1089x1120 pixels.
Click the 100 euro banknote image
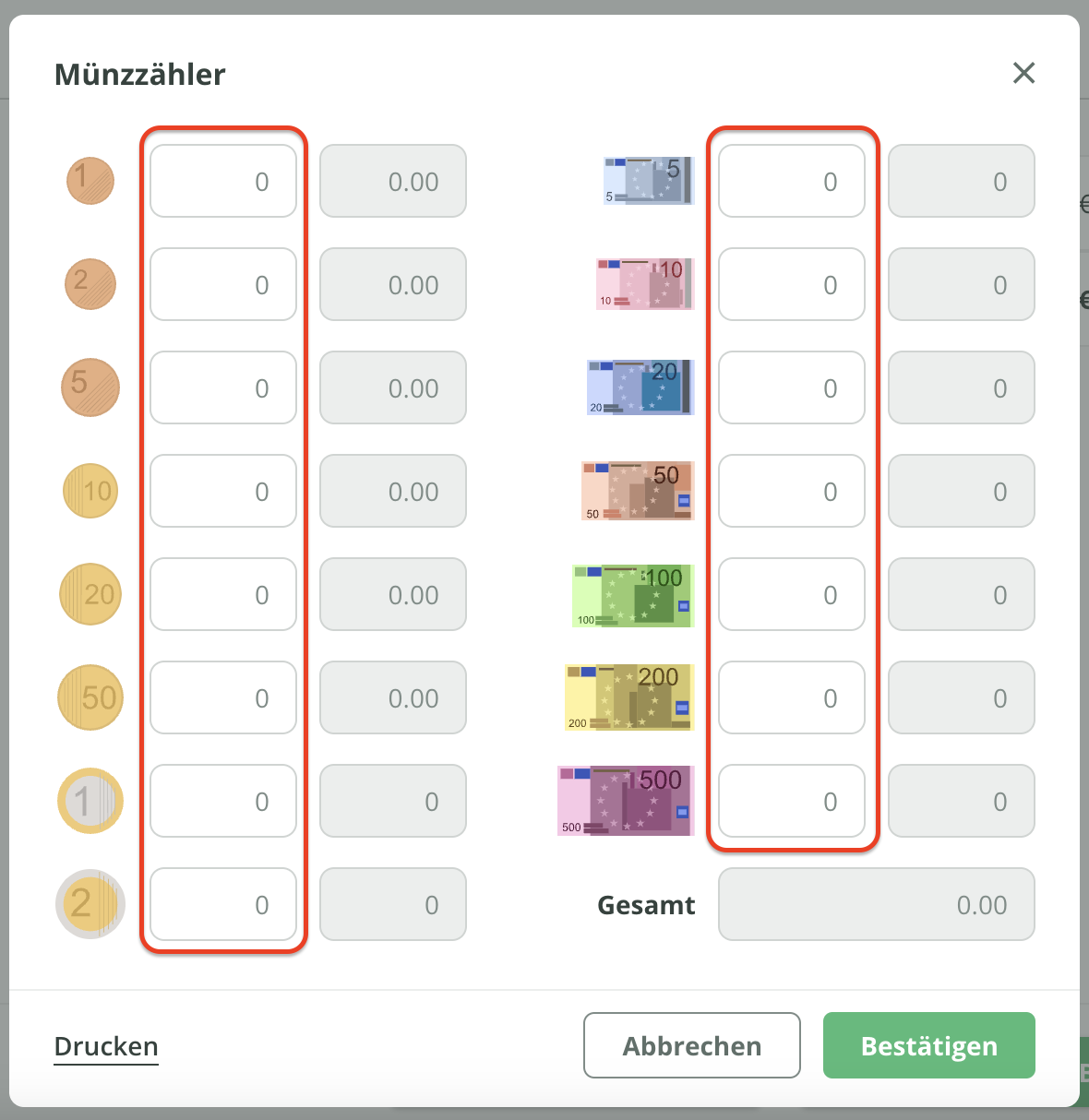click(633, 596)
